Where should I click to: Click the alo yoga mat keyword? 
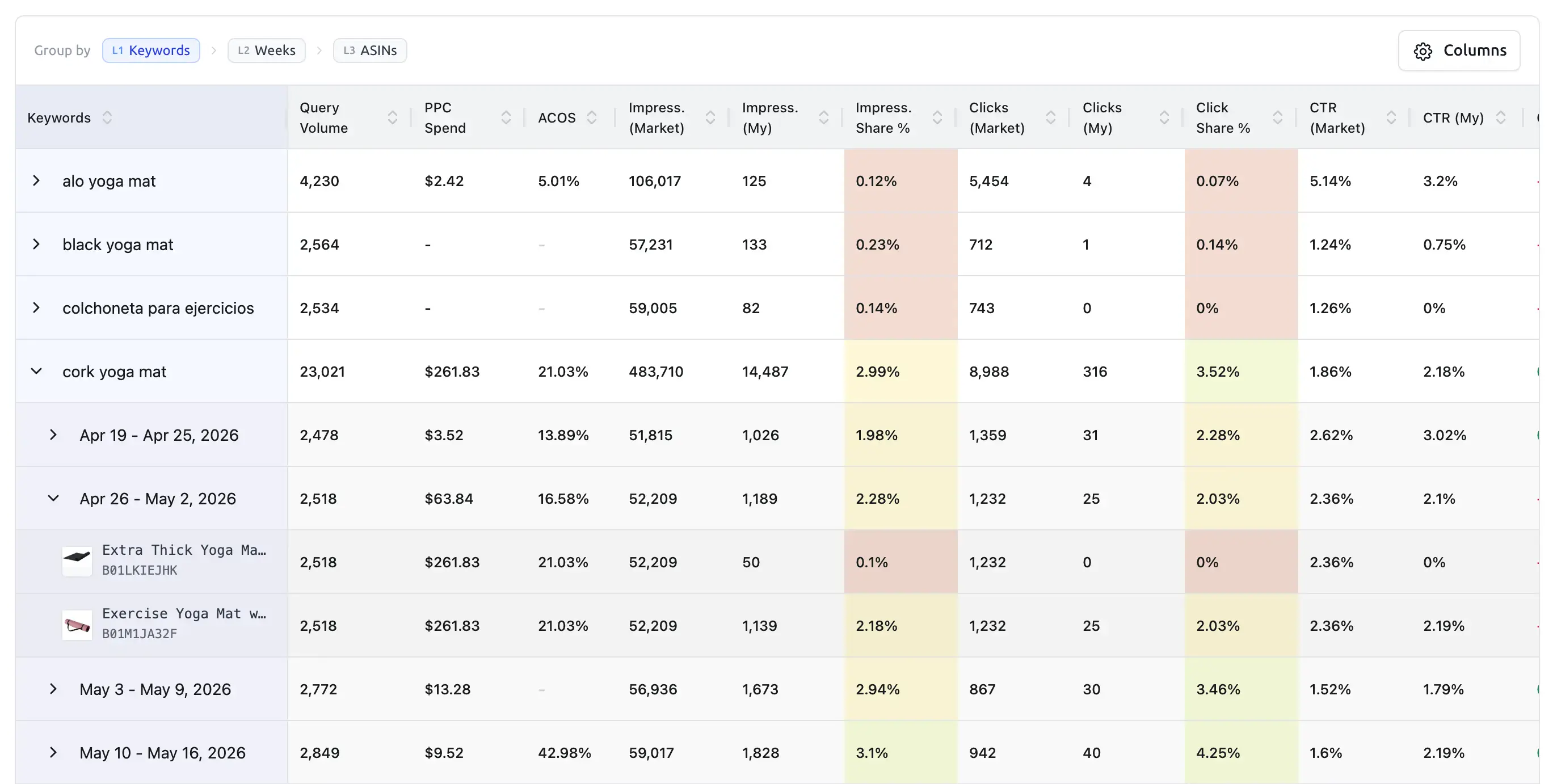pos(109,181)
